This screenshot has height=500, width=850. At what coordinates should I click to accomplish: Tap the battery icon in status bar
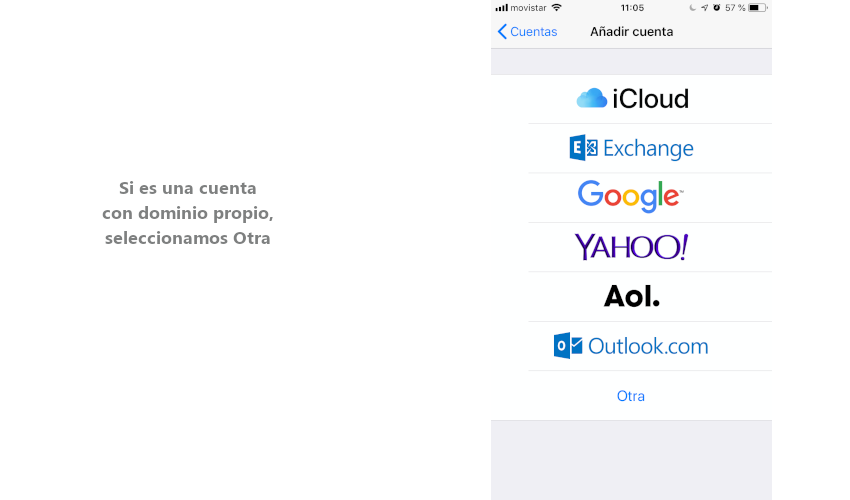click(x=757, y=8)
